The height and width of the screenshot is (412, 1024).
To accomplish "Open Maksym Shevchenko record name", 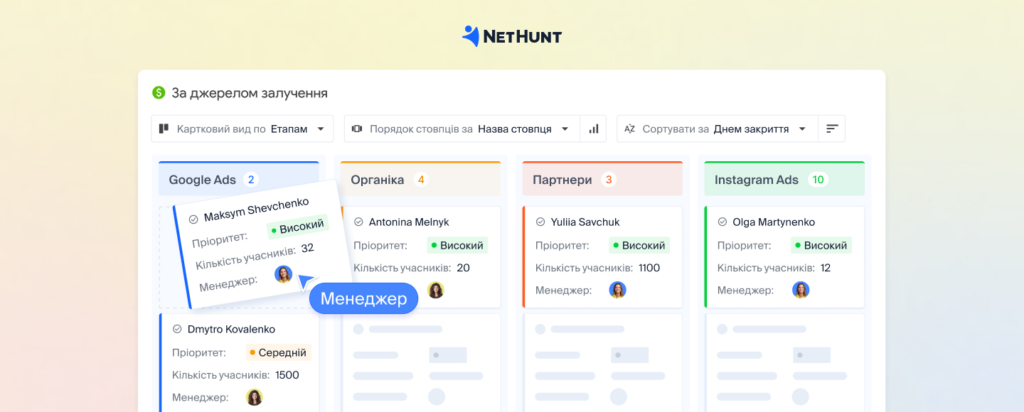I will (x=256, y=210).
